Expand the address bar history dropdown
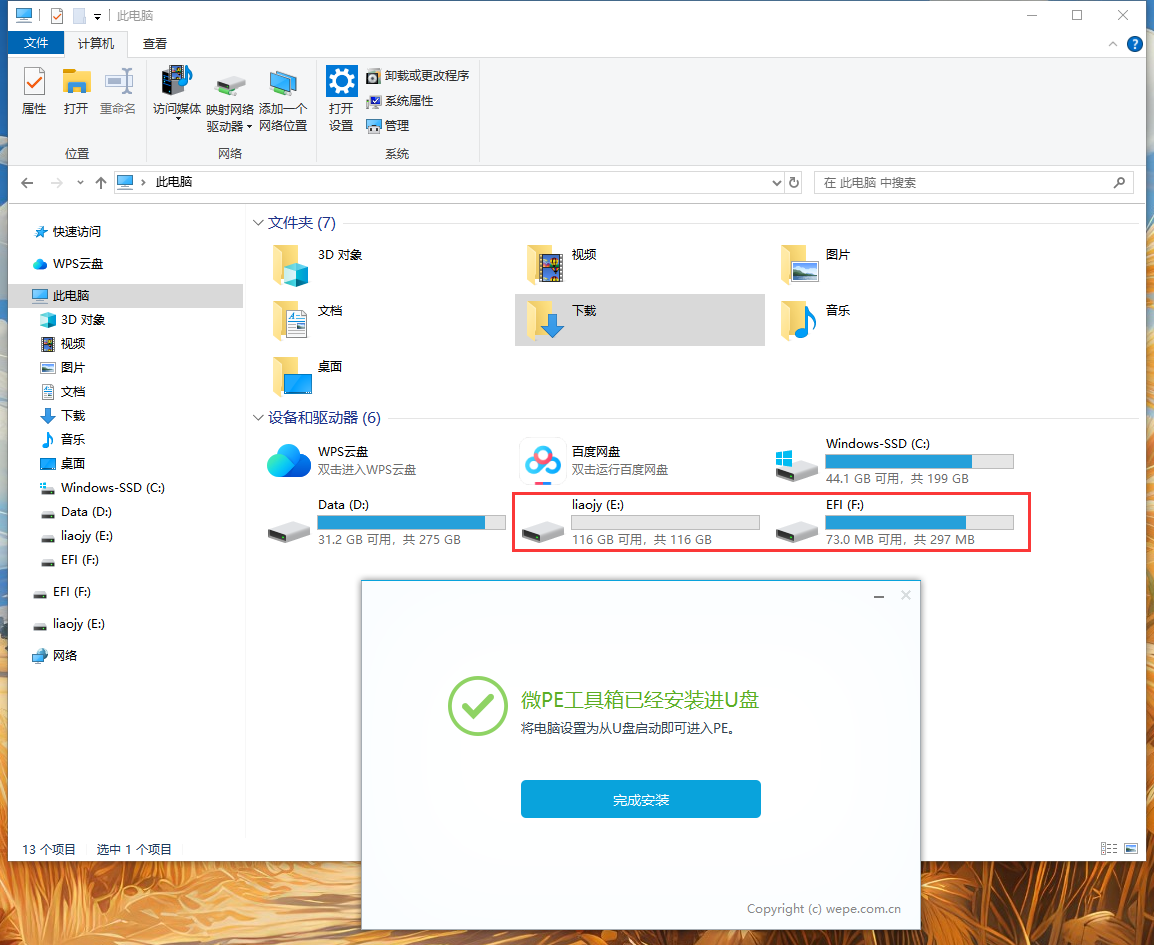Image resolution: width=1154 pixels, height=945 pixels. 776,183
